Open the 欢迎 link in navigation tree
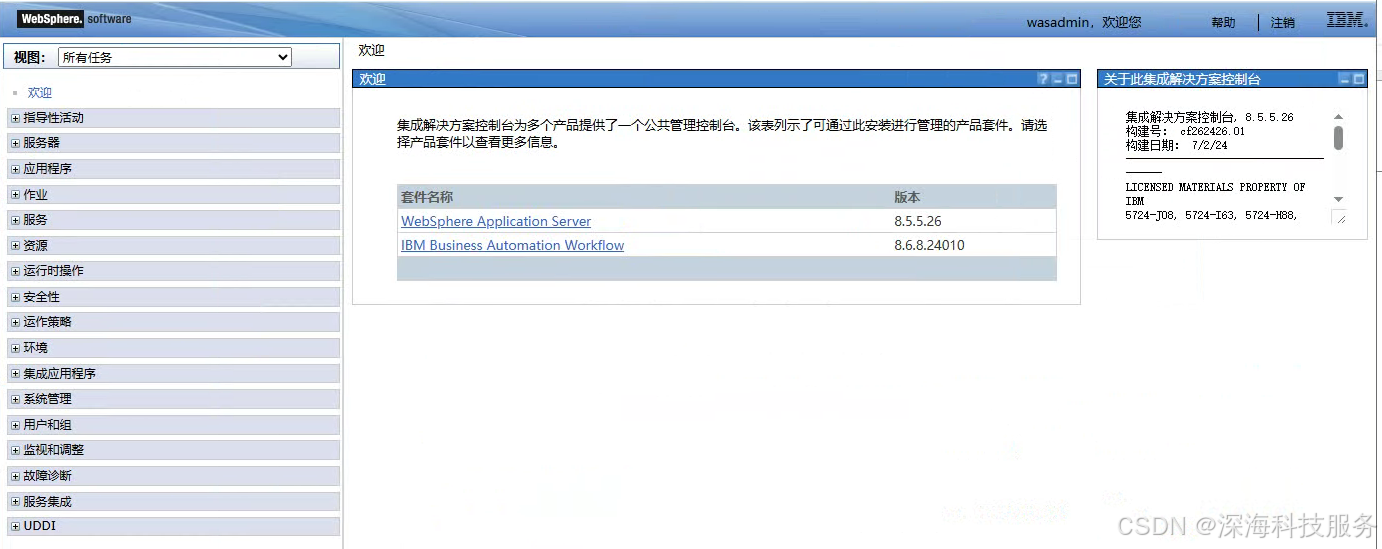Viewport: 1382px width, 549px height. pos(40,92)
